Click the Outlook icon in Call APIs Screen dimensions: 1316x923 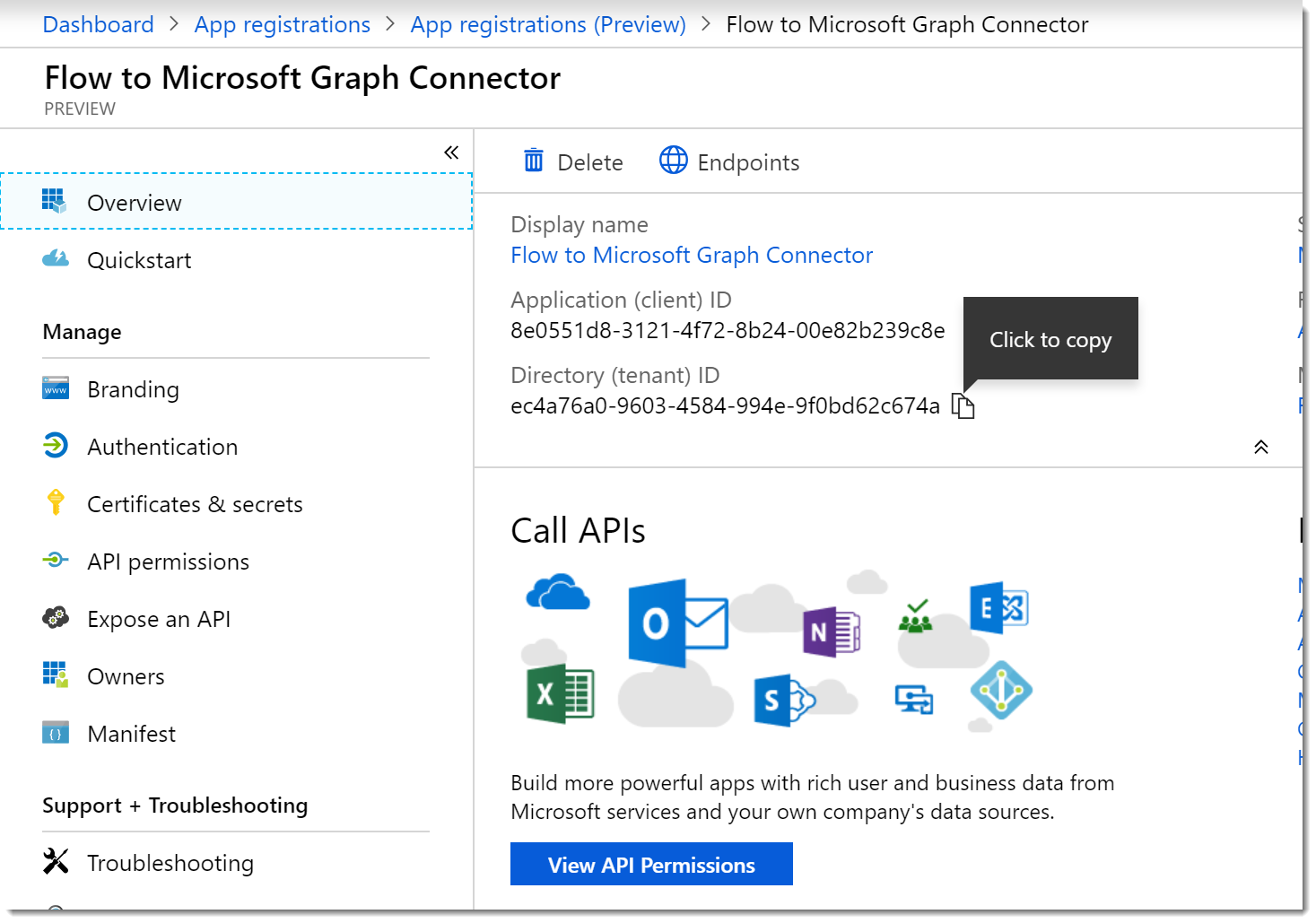(x=678, y=623)
